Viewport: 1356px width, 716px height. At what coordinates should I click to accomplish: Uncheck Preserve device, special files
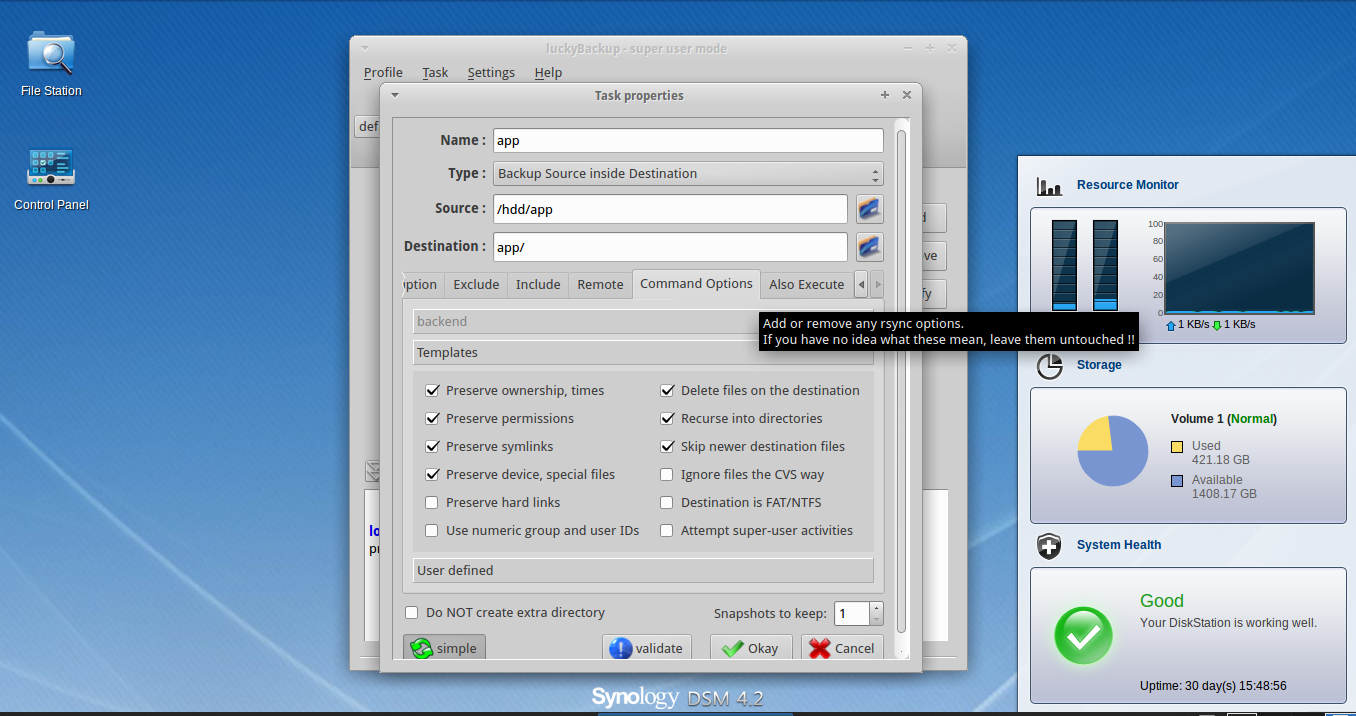pyautogui.click(x=432, y=474)
